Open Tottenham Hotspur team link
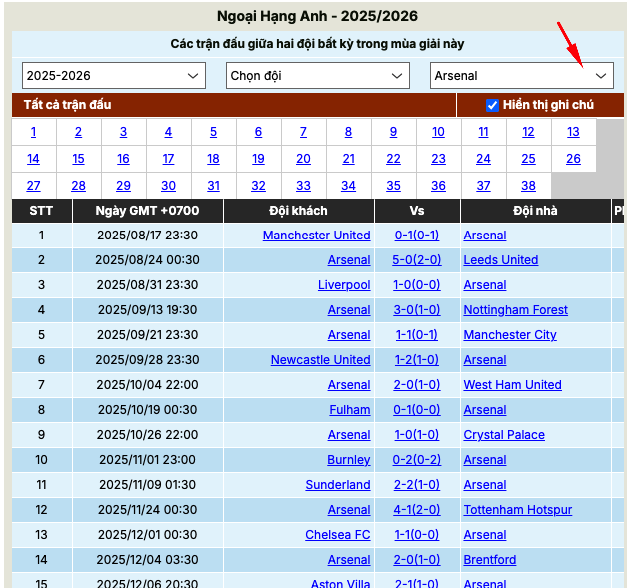Viewport: 627px width, 588px height. click(517, 510)
